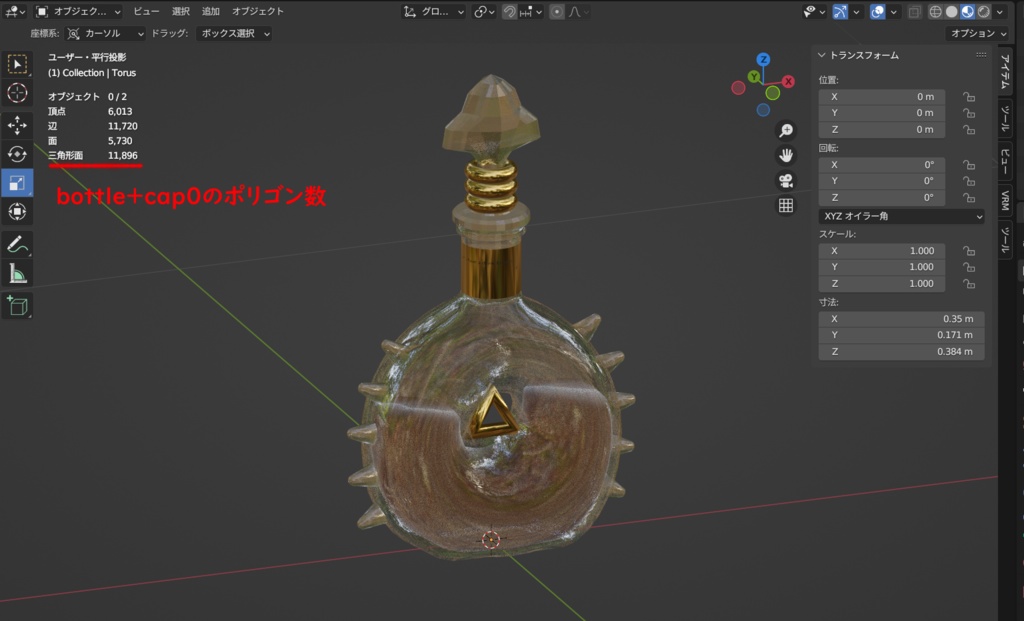Select wireframe viewport shading
Image resolution: width=1024 pixels, height=621 pixels.
tap(935, 12)
